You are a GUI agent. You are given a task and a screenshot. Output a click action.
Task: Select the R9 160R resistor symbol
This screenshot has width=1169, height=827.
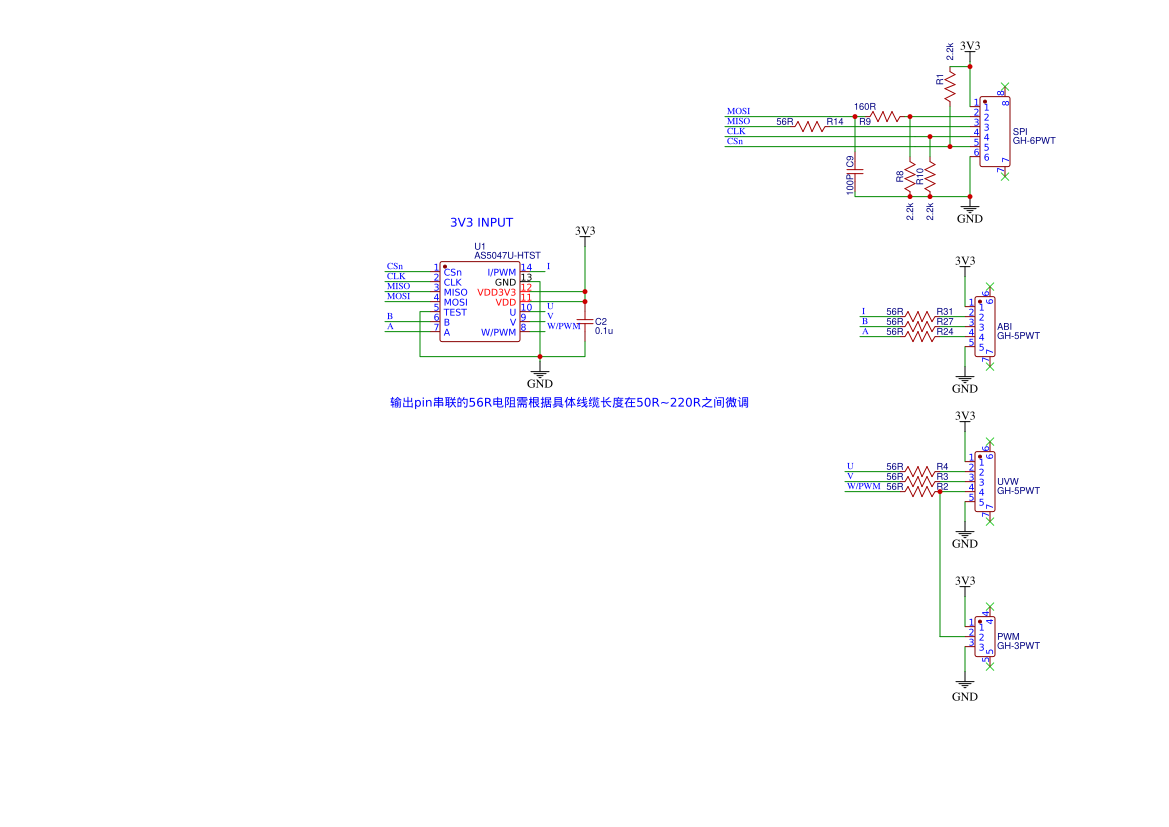pyautogui.click(x=886, y=117)
